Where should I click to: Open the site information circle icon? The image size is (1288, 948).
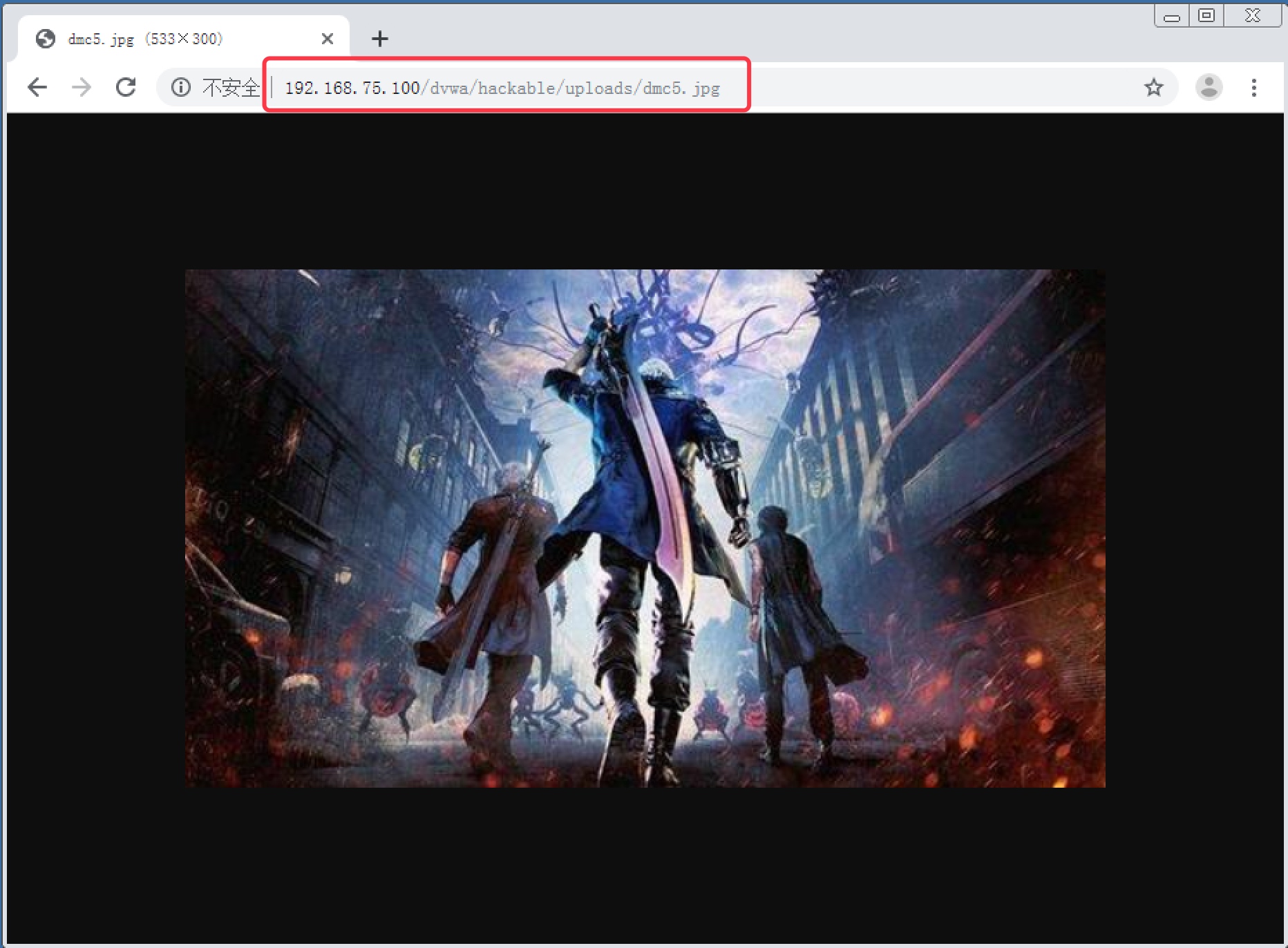tap(181, 87)
